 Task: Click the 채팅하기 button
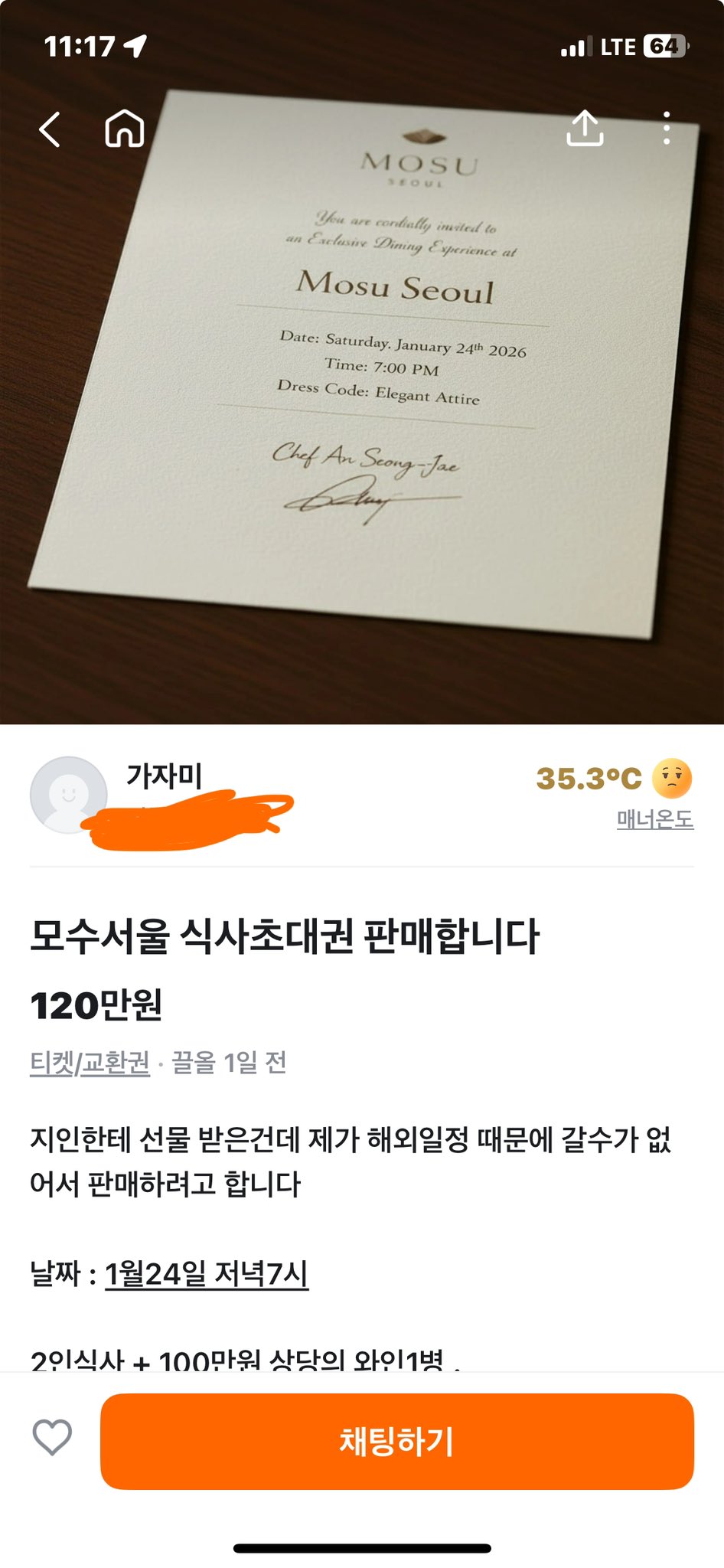[397, 1441]
